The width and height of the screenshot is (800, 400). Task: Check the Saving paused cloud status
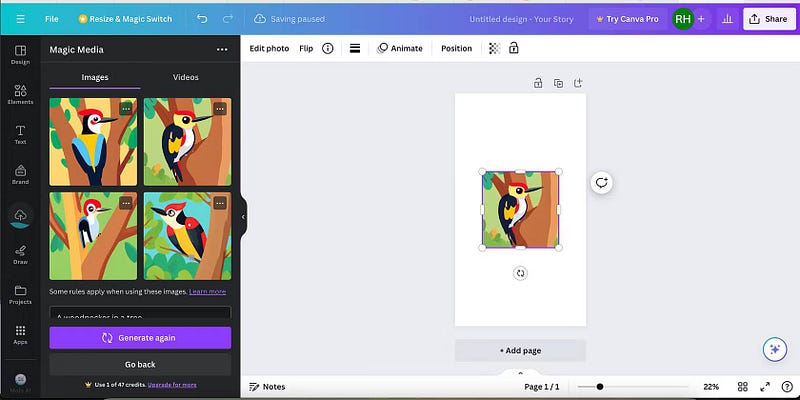(x=290, y=19)
